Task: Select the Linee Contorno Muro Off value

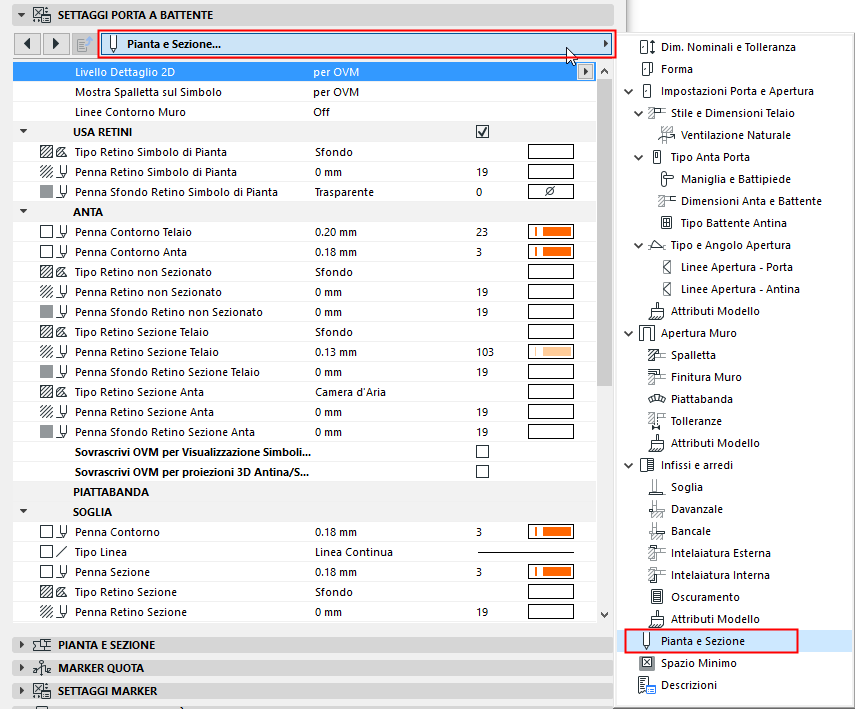Action: [321, 112]
